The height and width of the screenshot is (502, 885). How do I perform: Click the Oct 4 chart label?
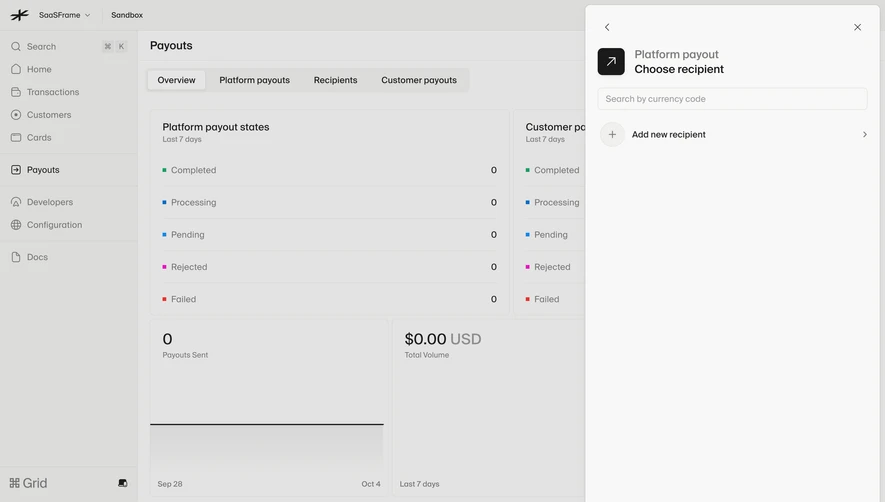[x=371, y=484]
